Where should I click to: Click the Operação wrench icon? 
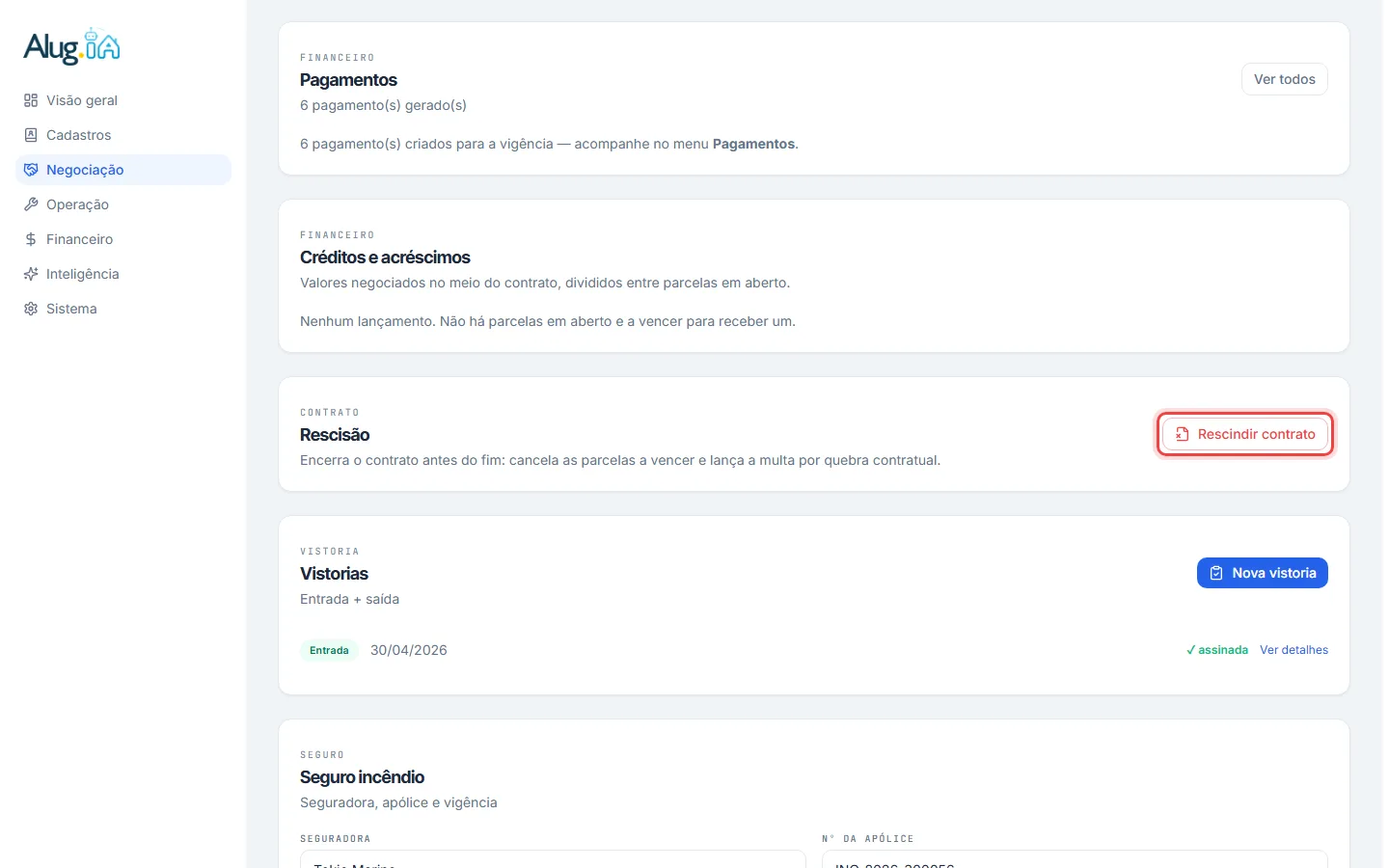pos(31,204)
